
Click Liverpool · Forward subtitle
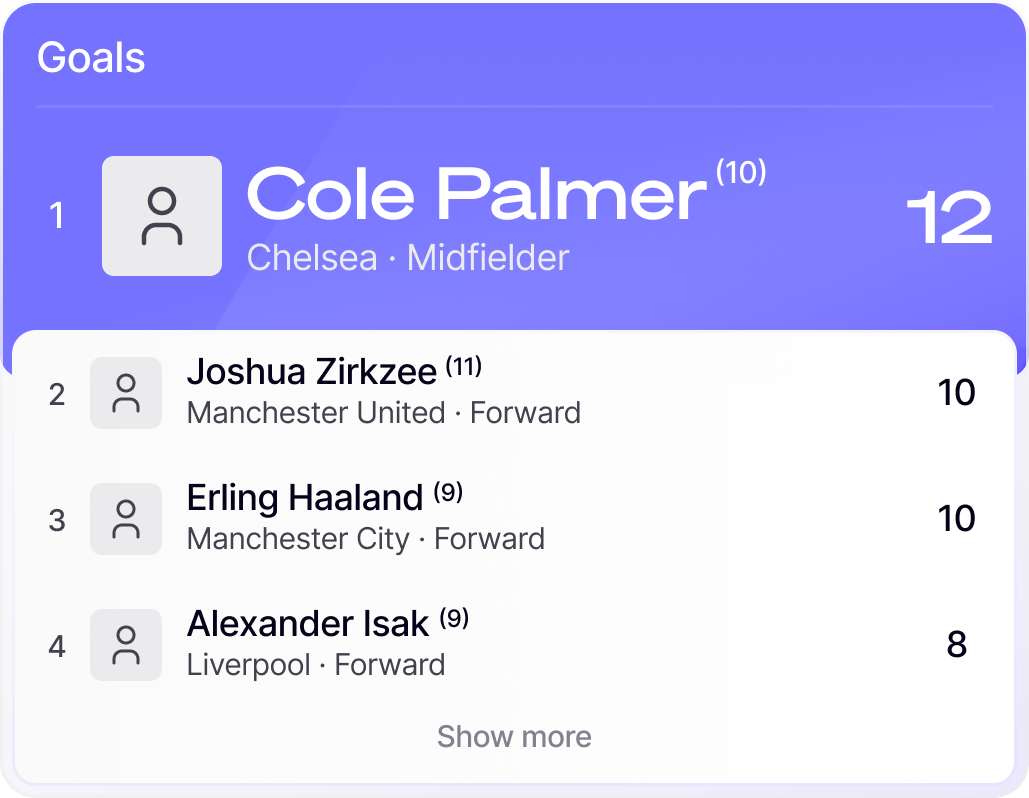[x=315, y=665]
